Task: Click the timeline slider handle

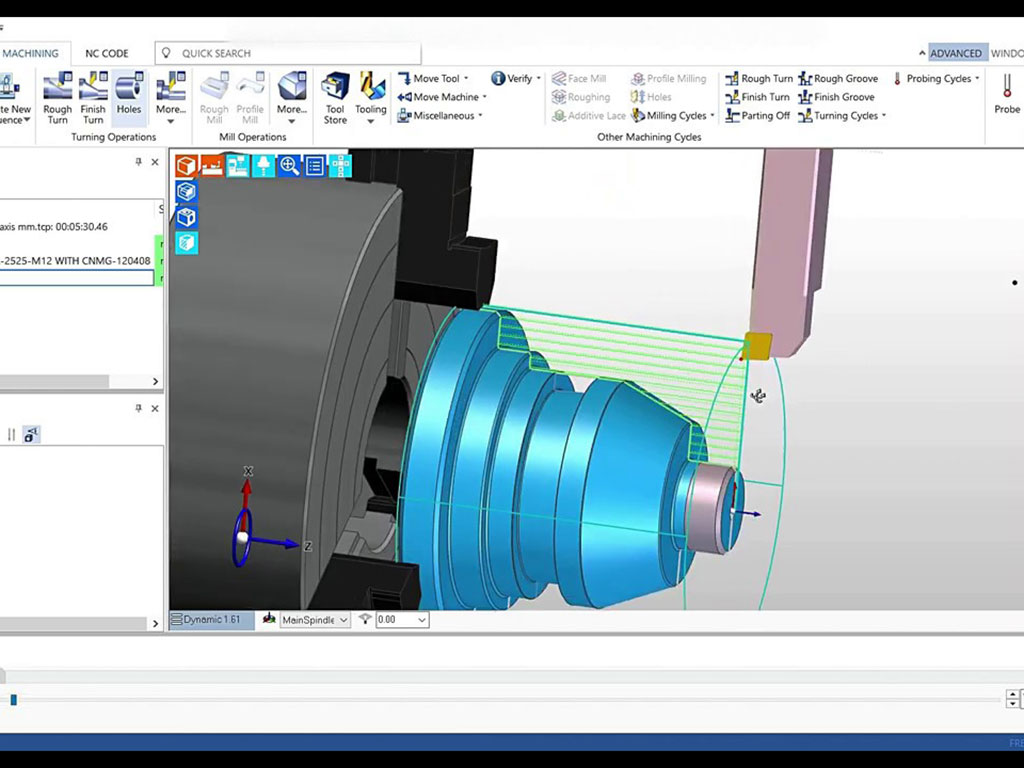Action: pos(13,700)
